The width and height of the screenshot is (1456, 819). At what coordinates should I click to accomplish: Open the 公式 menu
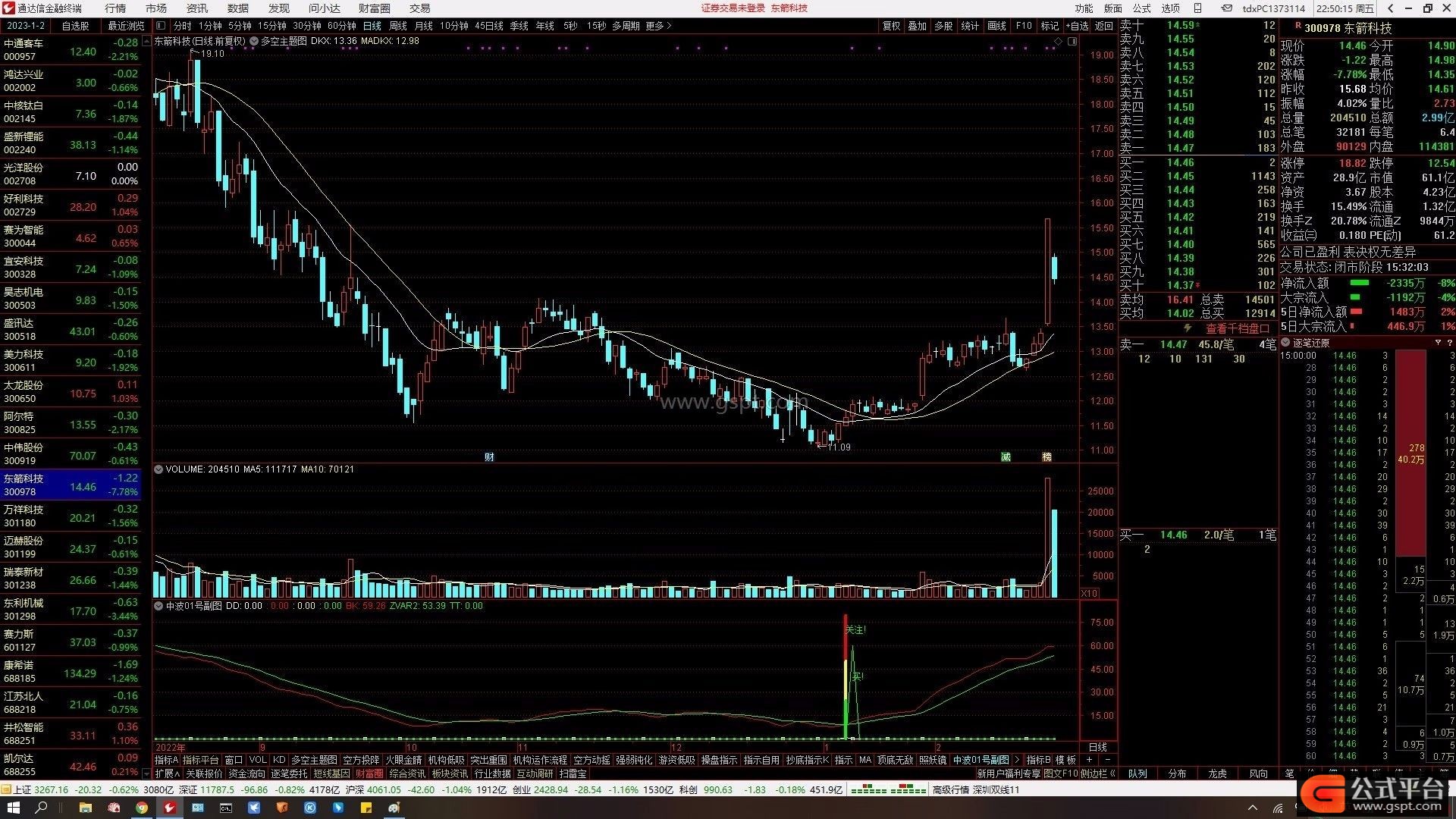1141,8
